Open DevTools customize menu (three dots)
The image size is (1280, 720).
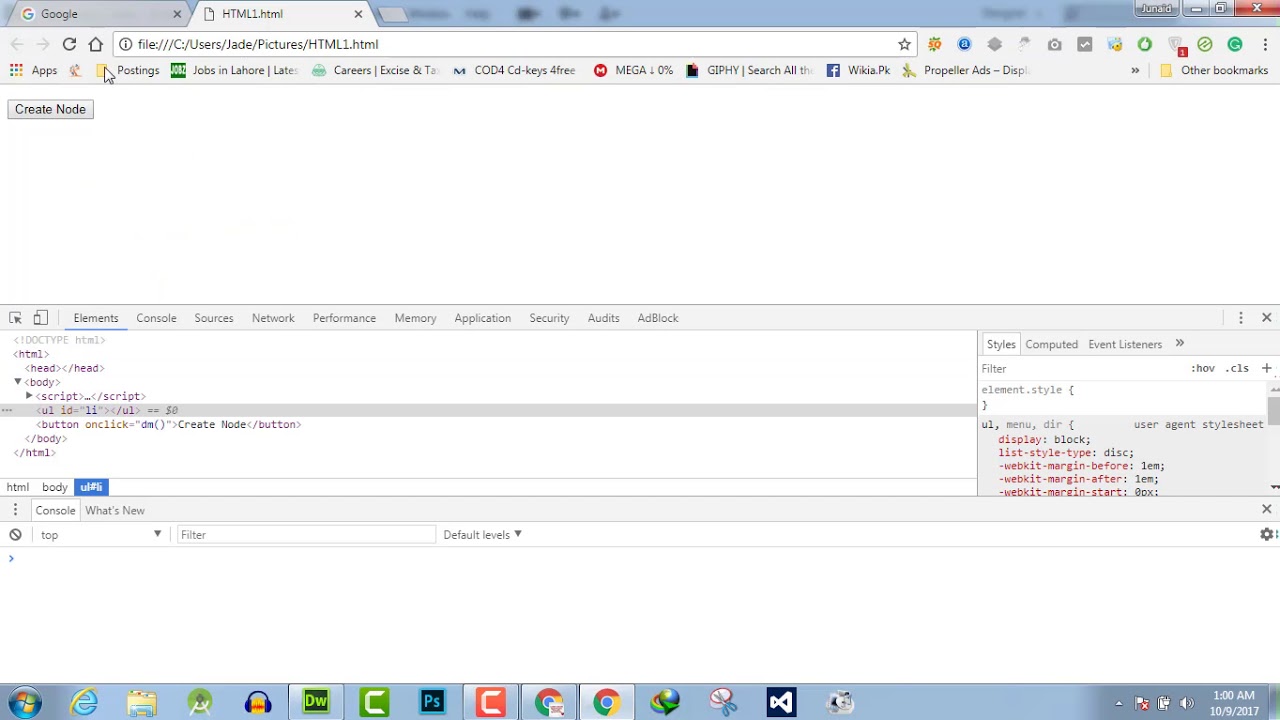coord(1241,318)
